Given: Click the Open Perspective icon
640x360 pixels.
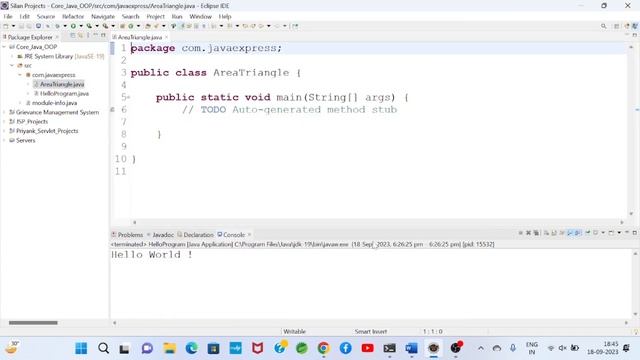Looking at the screenshot, I should (x=617, y=26).
